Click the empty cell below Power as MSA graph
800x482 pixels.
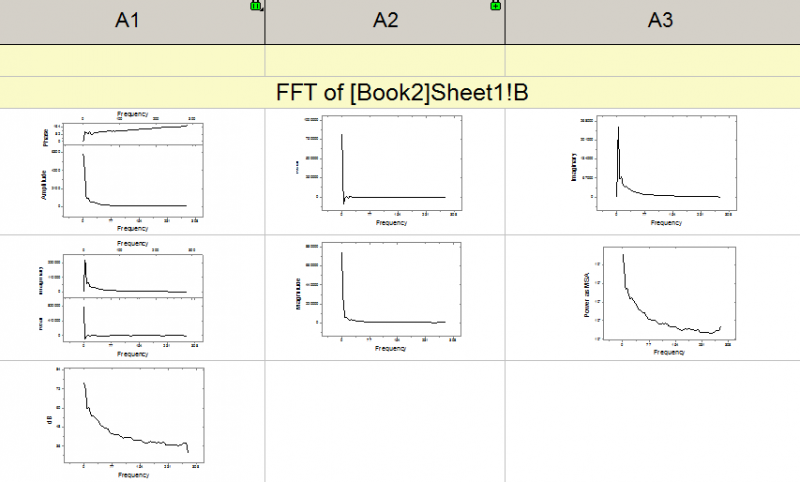(652, 421)
